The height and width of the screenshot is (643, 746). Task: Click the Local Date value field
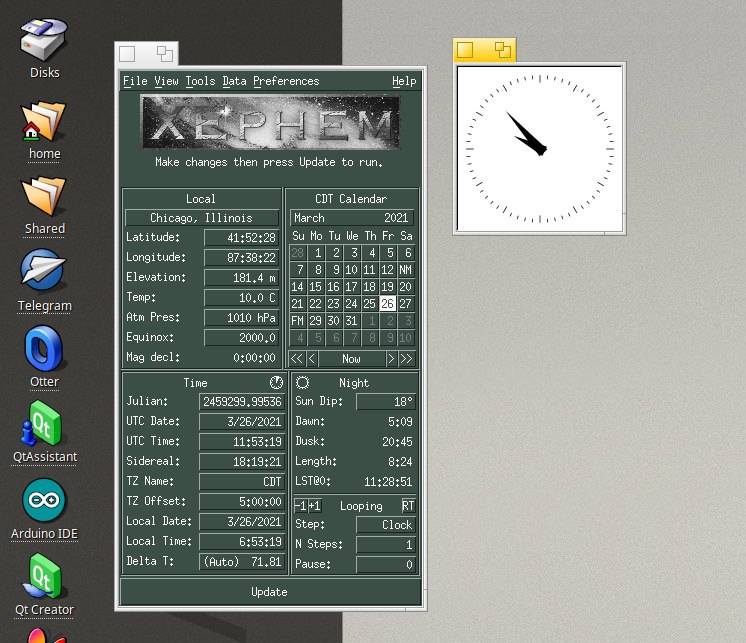coord(242,522)
